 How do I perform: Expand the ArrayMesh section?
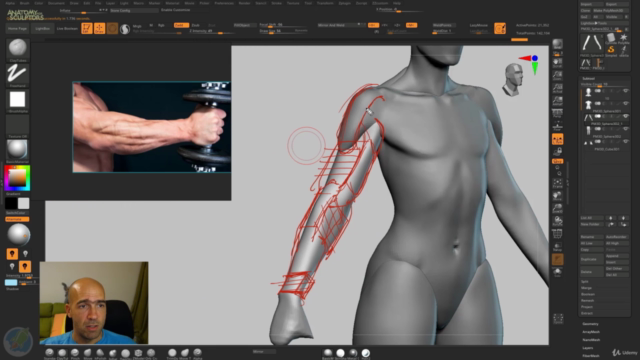tap(591, 332)
